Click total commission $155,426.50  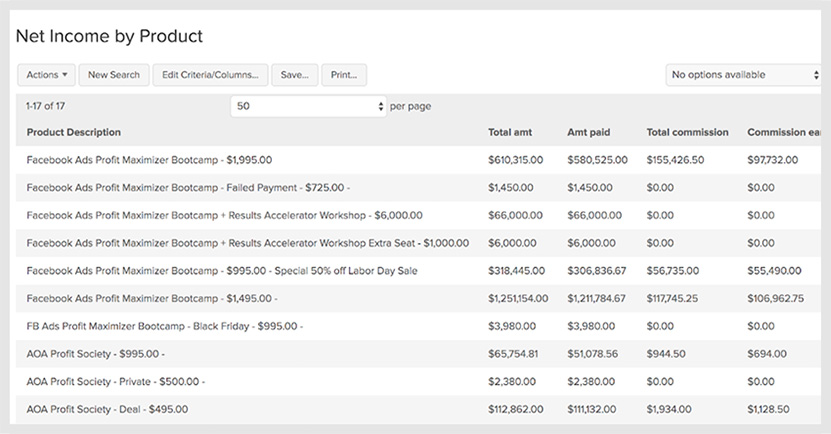(675, 160)
